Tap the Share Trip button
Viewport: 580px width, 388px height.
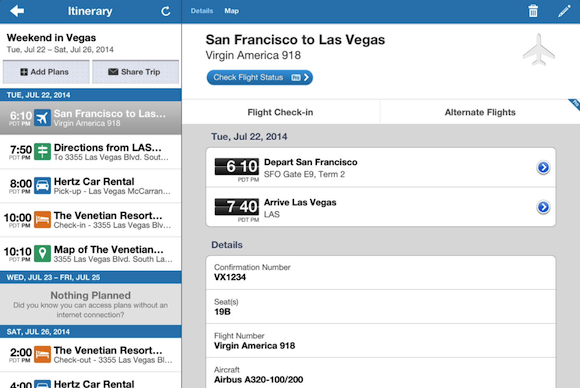(135, 72)
